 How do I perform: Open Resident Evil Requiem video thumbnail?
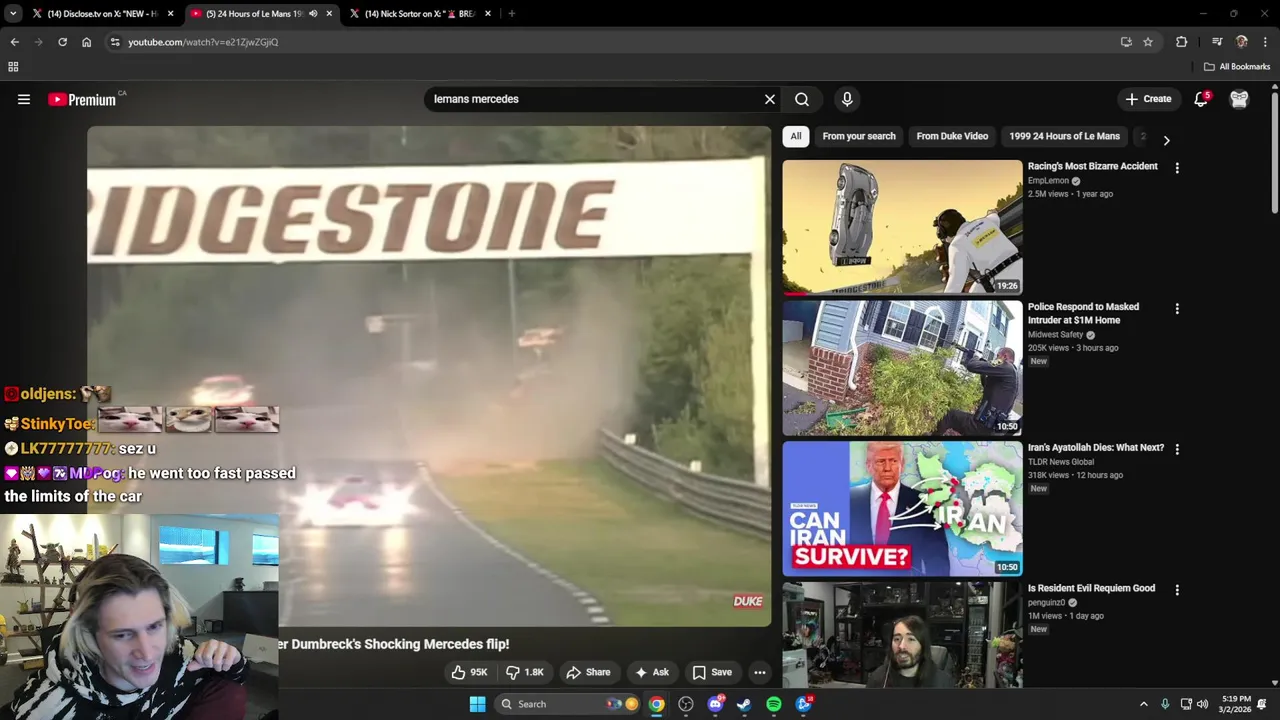point(902,635)
